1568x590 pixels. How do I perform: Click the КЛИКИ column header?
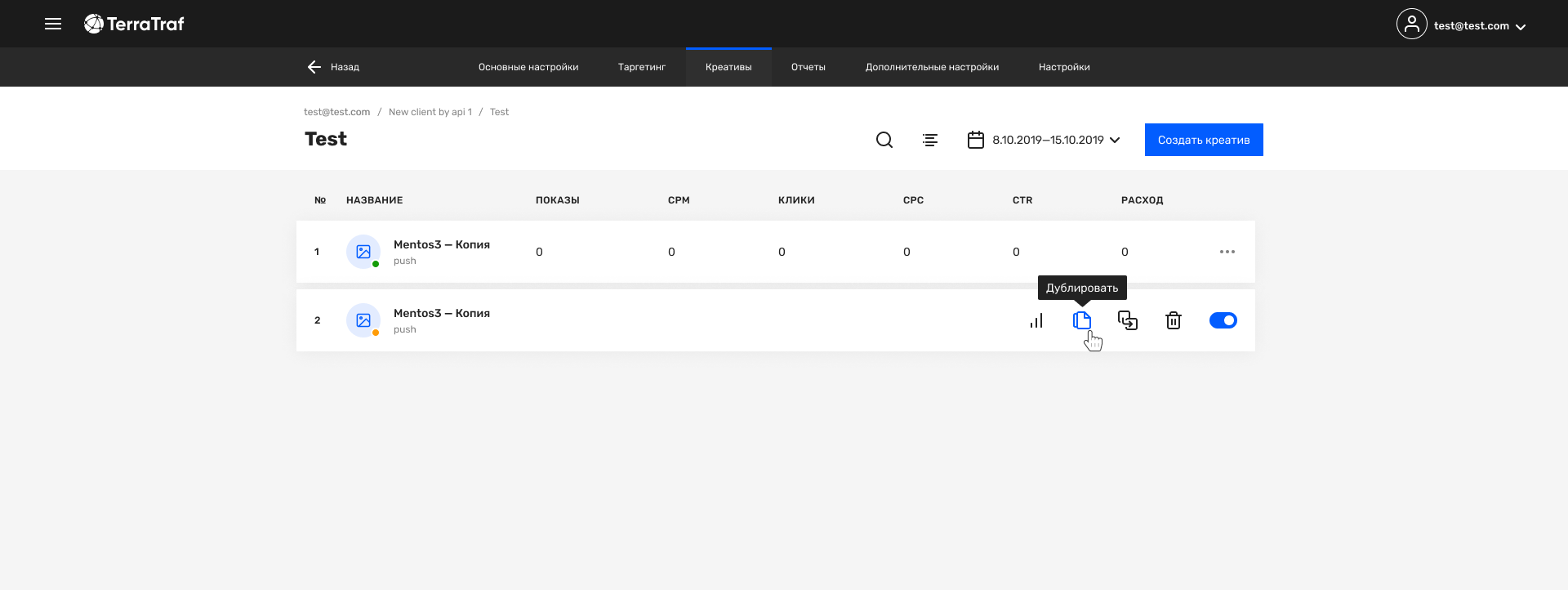(796, 200)
